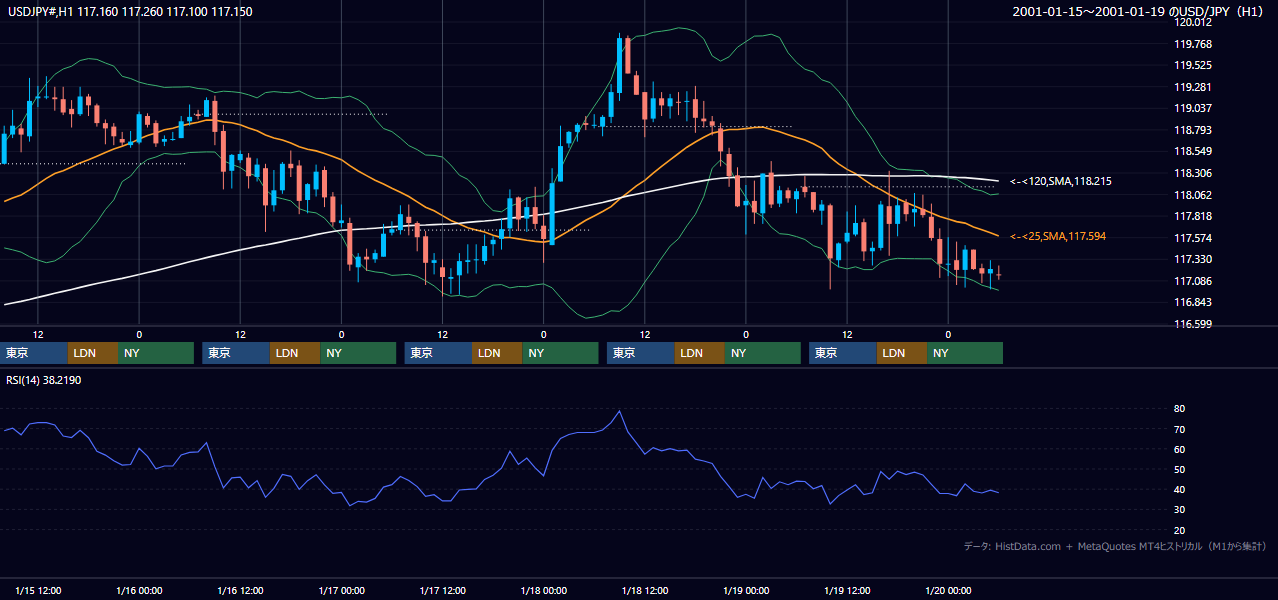Click the leftmost 東京 session block
This screenshot has height=600, width=1278.
[x=34, y=353]
